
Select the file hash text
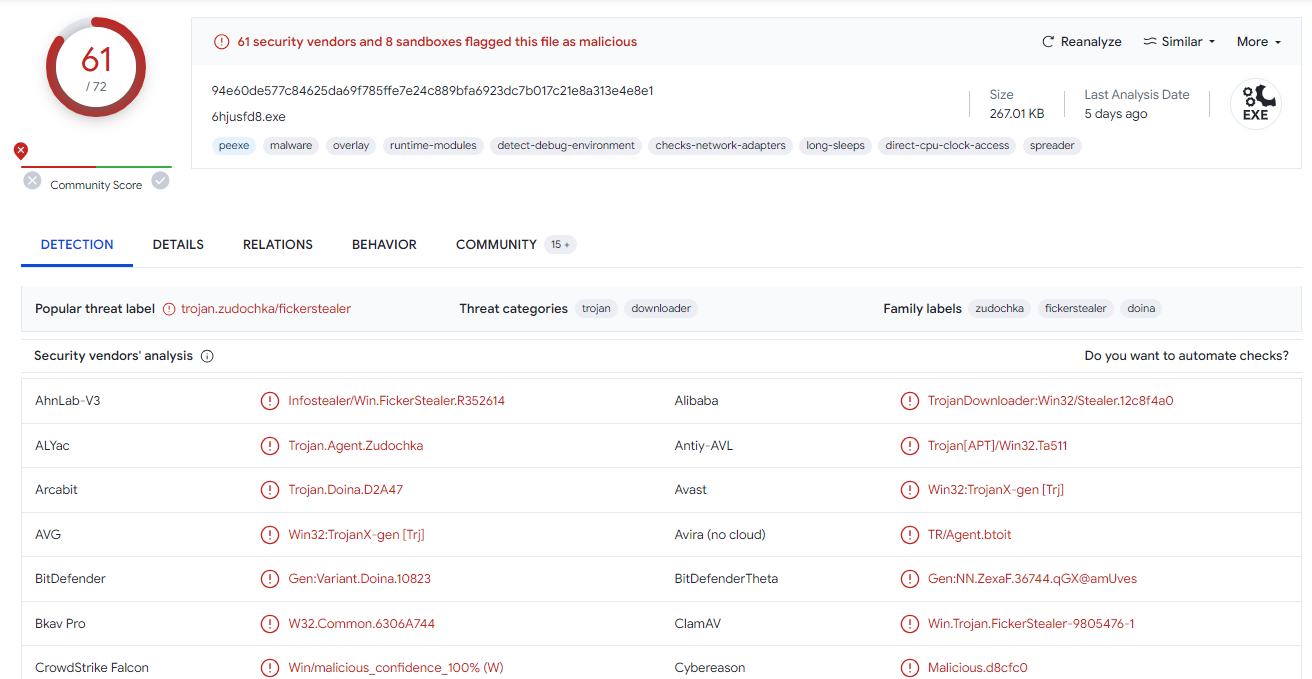point(433,91)
